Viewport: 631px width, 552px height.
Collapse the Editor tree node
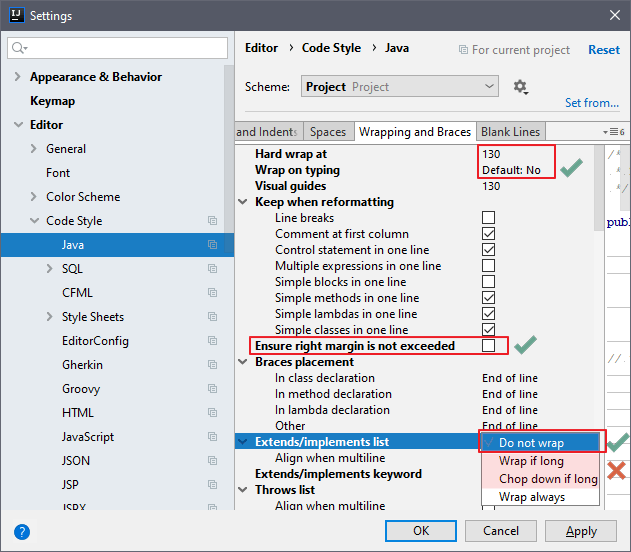click(18, 125)
